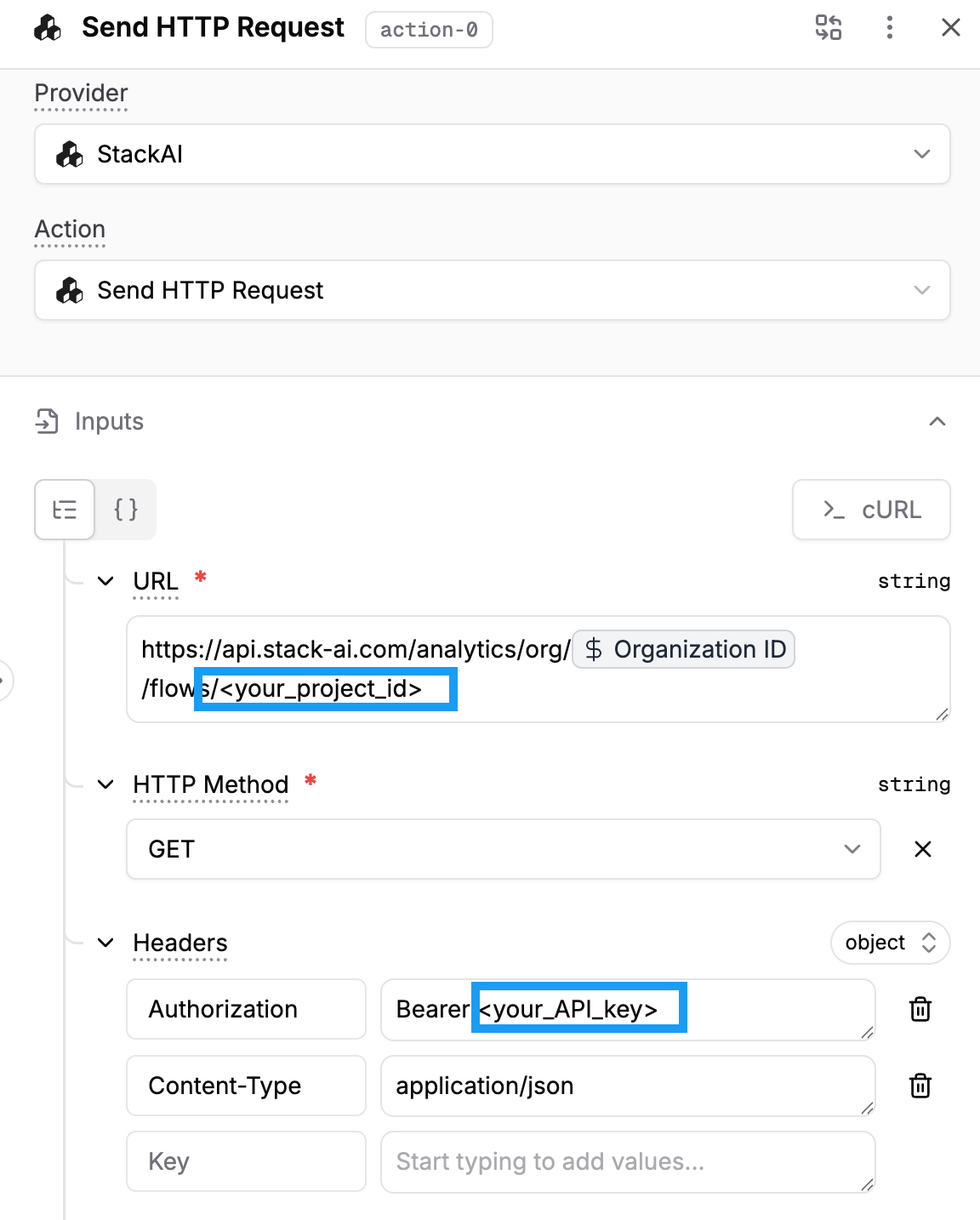Collapse the Headers field section
This screenshot has height=1220, width=980.
tap(105, 943)
